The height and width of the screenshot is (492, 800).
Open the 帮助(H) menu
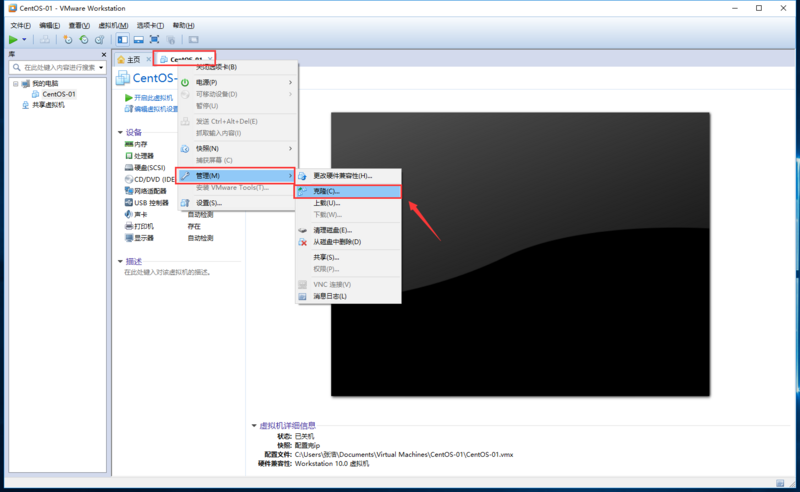coord(183,25)
